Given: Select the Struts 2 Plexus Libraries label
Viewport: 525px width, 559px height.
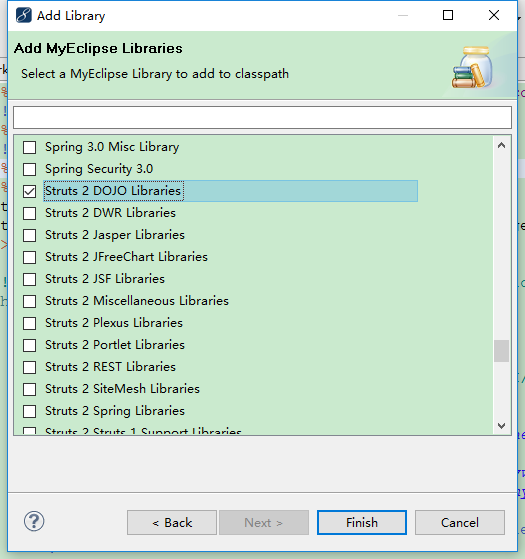Looking at the screenshot, I should click(114, 323).
